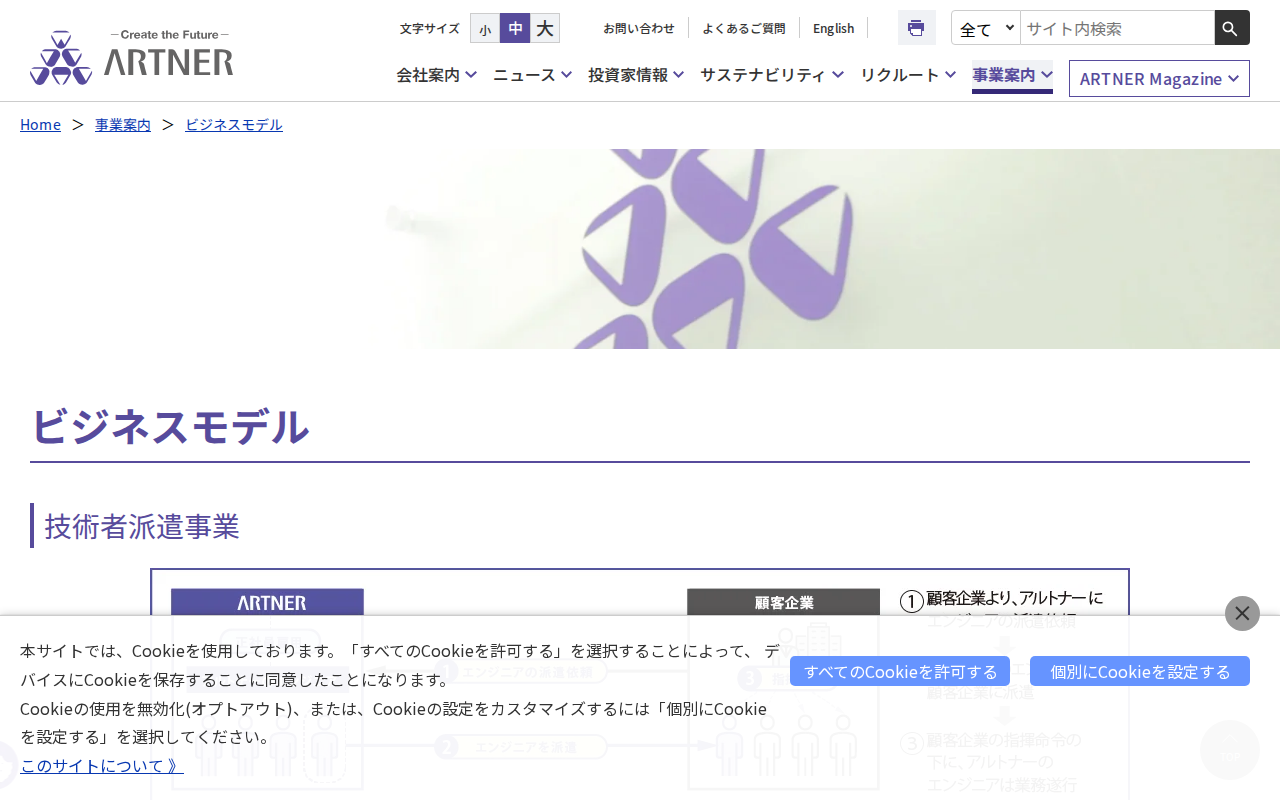Expand the ニュース menu
Viewport: 1280px width, 800px height.
pos(532,74)
